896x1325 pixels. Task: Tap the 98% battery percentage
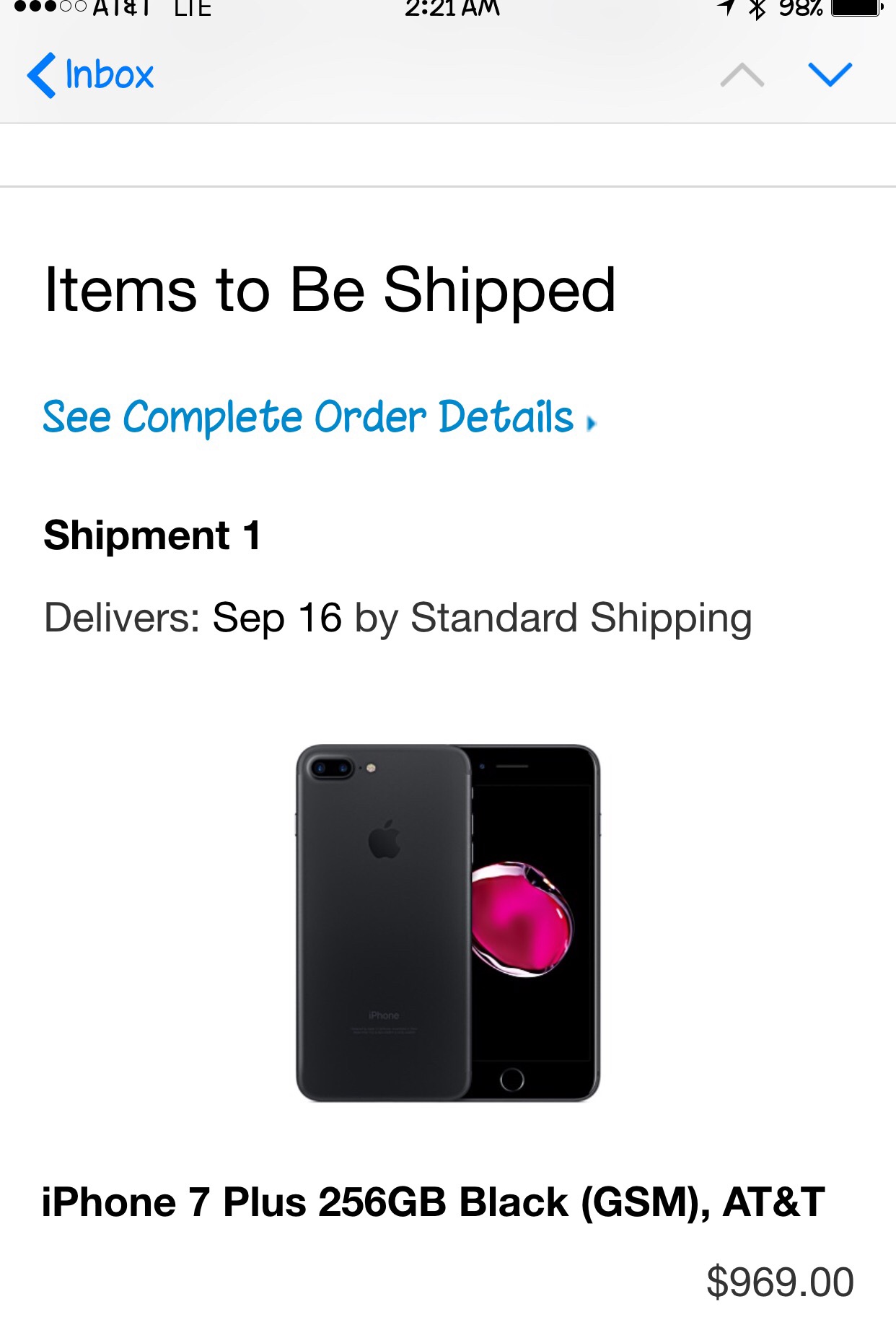(800, 8)
